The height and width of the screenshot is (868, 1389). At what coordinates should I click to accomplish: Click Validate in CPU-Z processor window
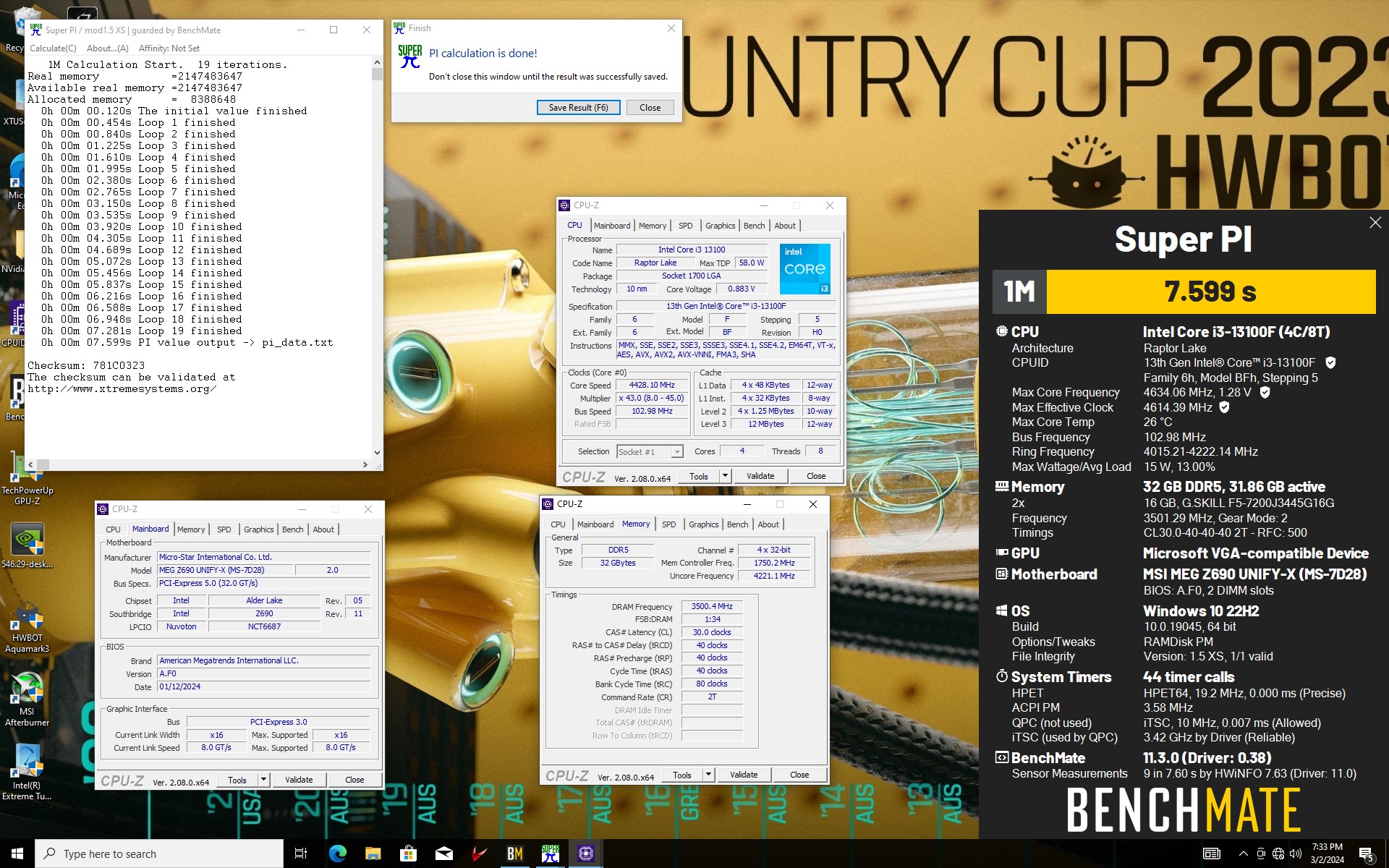[x=760, y=476]
